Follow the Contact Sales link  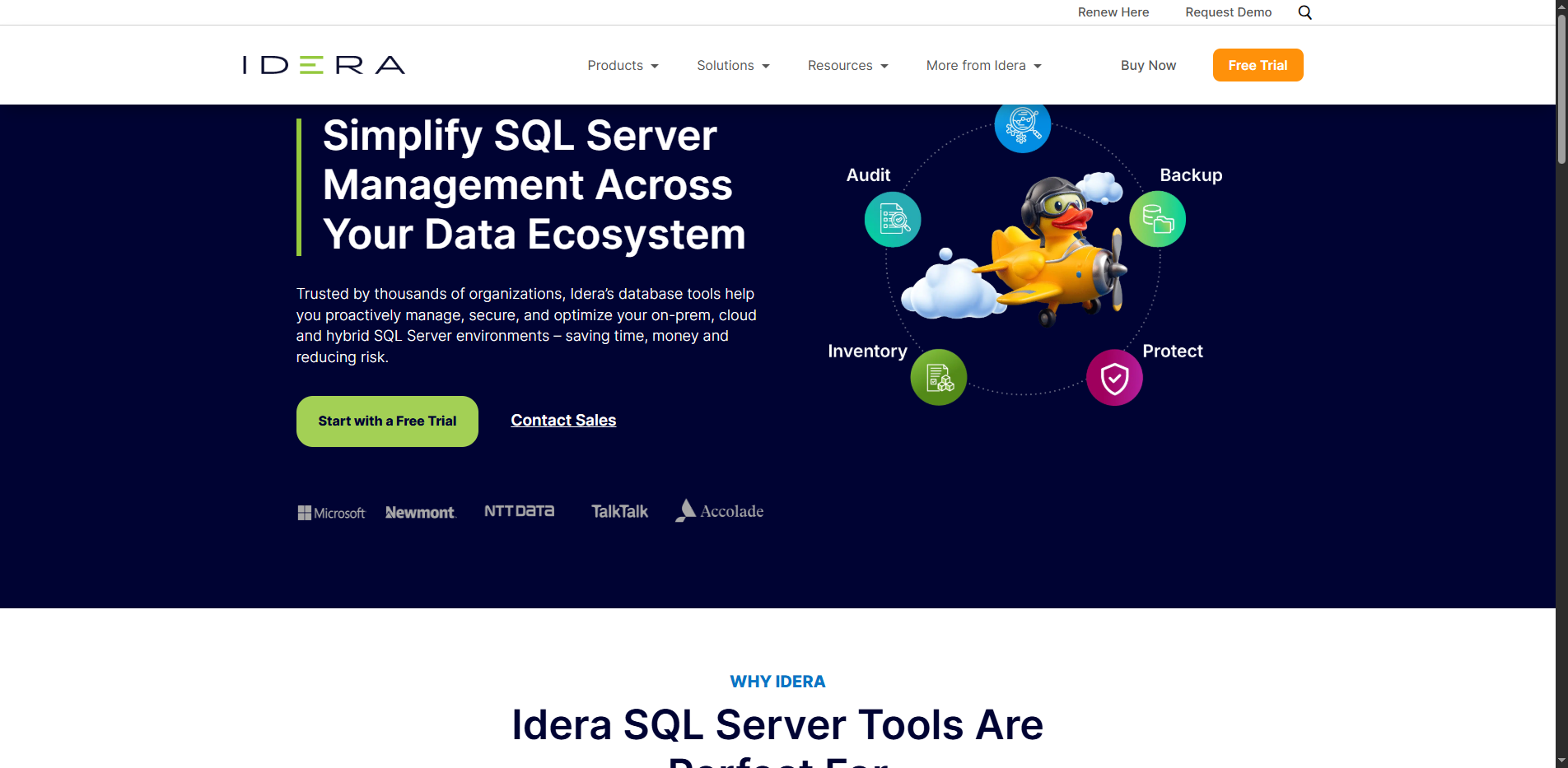tap(563, 421)
